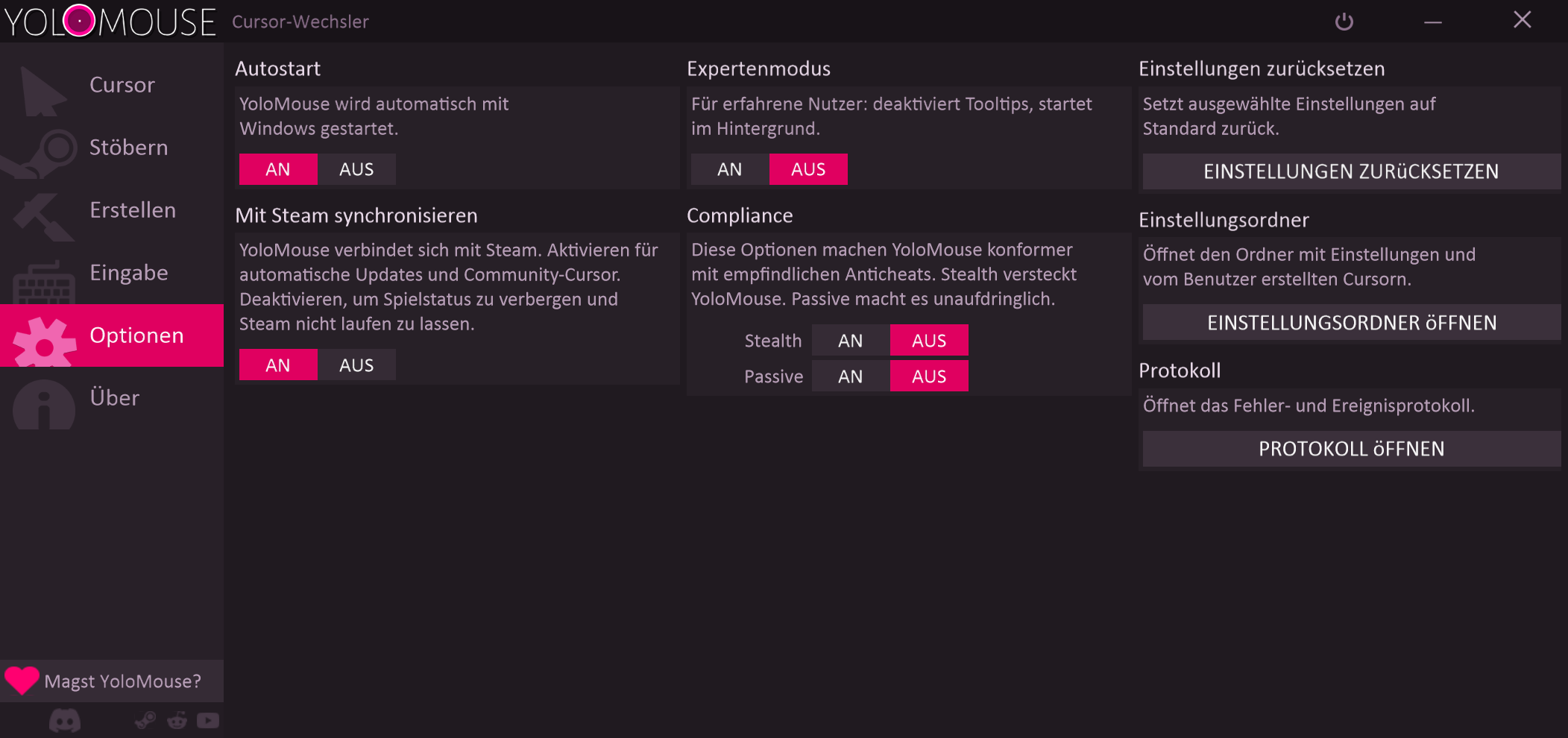Open the Discord link icon
1568x738 pixels.
click(65, 721)
